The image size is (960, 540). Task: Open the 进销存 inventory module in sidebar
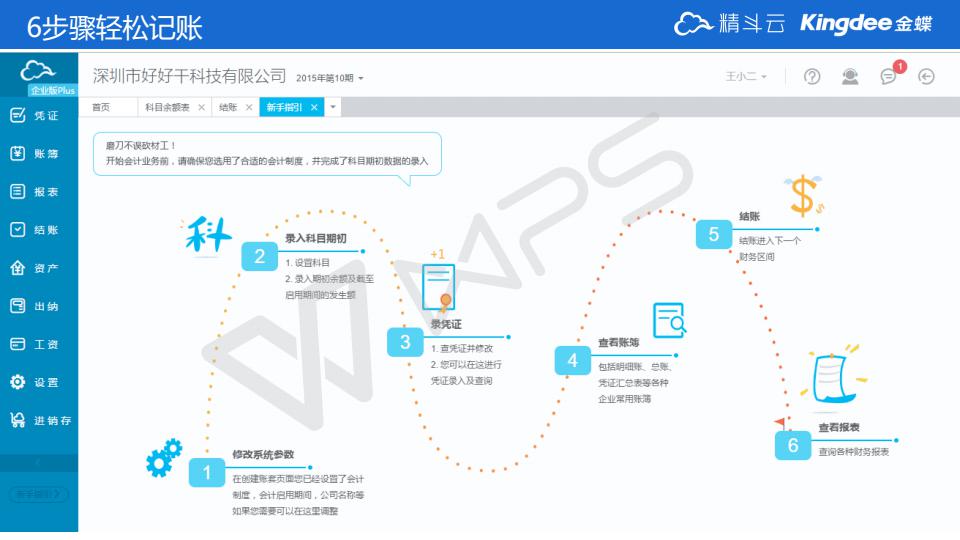click(x=40, y=421)
